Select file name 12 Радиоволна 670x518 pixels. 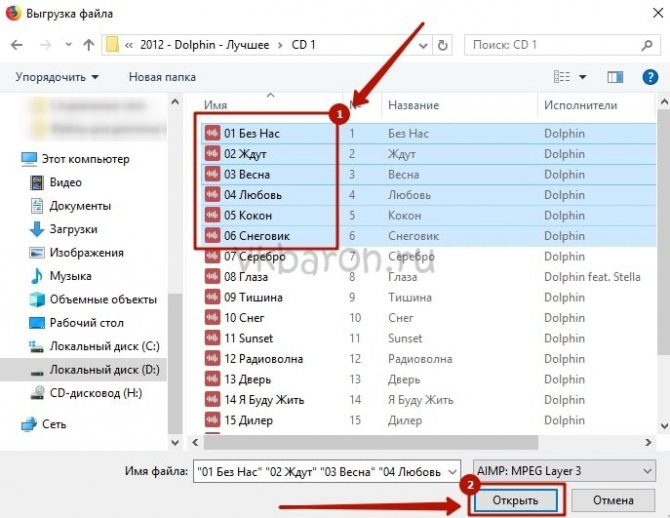coord(264,359)
